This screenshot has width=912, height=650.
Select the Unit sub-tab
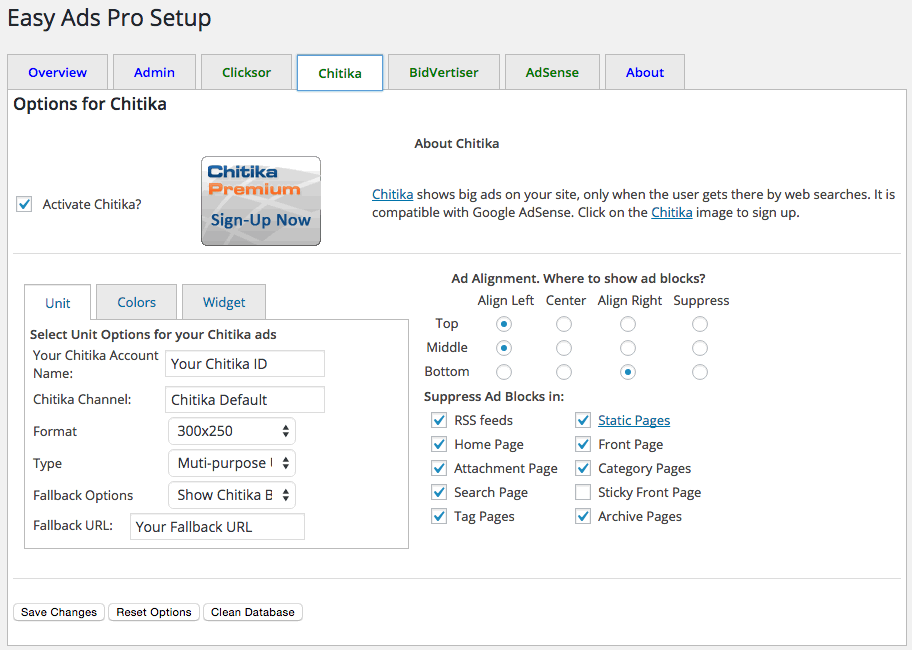pyautogui.click(x=58, y=302)
